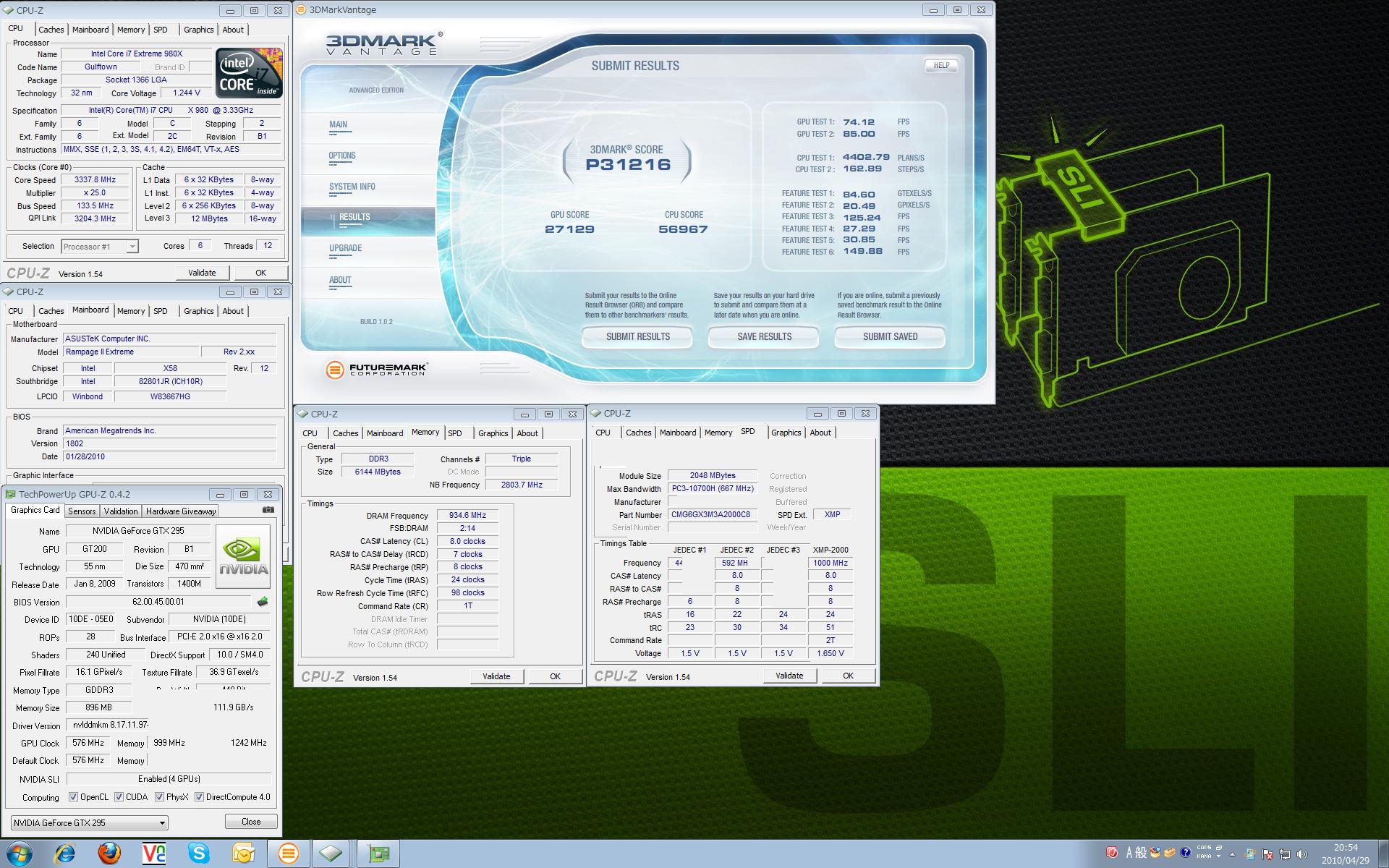Toggle the OpenCL checkbox
Viewport: 1389px width, 868px height.
73,797
